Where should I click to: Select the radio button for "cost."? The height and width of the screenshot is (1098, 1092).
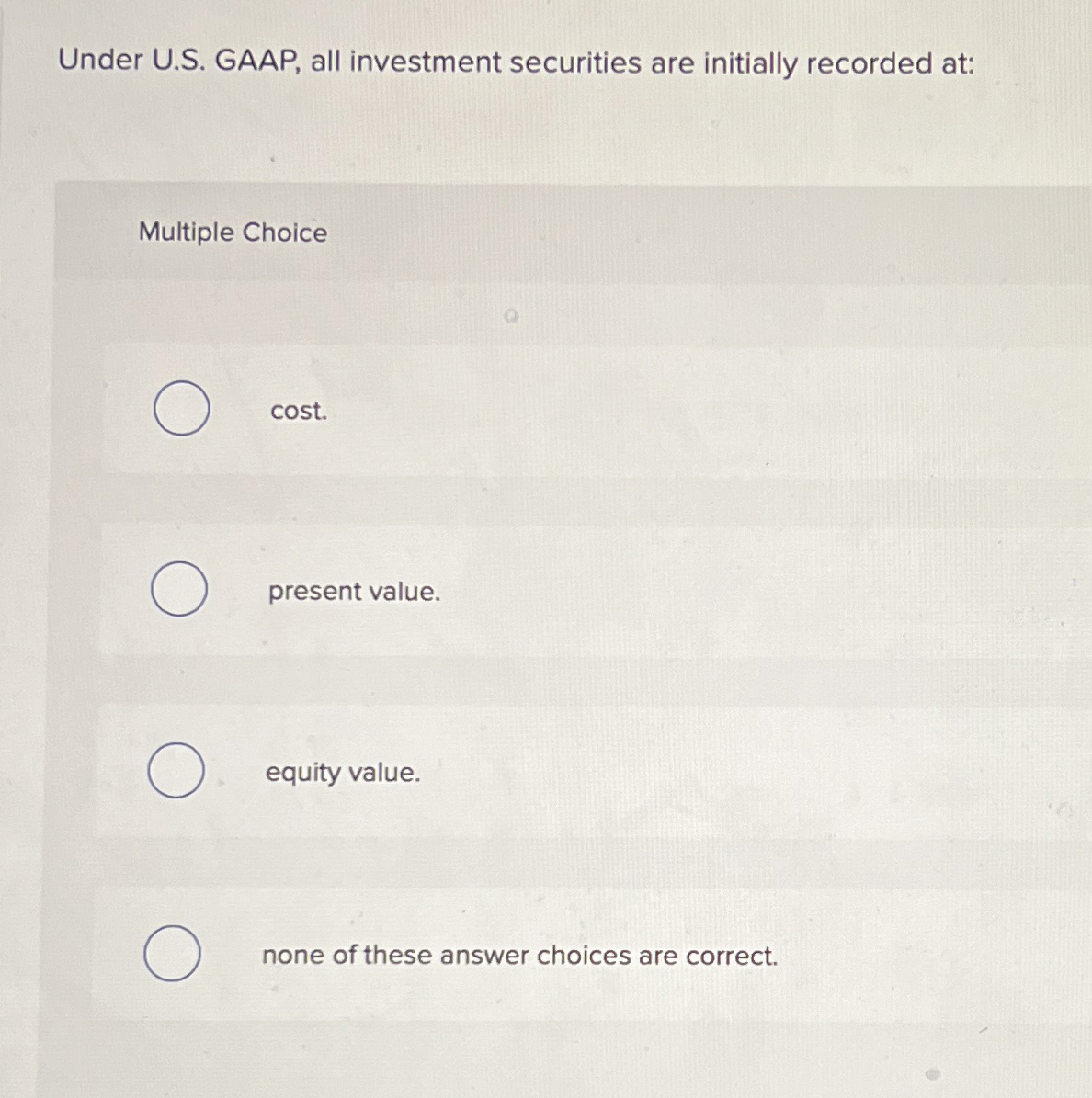click(181, 408)
